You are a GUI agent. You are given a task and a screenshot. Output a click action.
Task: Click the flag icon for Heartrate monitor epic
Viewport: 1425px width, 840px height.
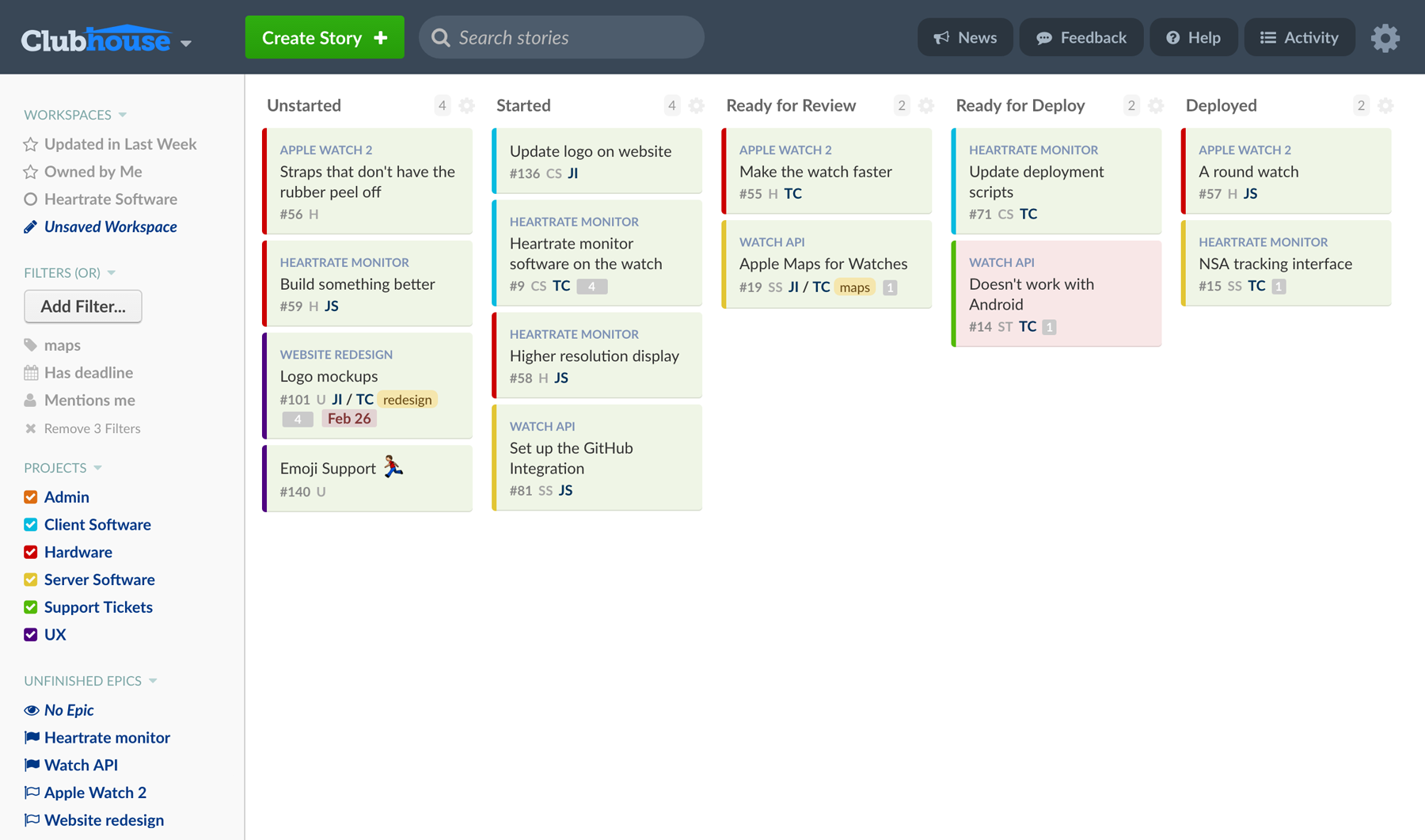tap(32, 738)
